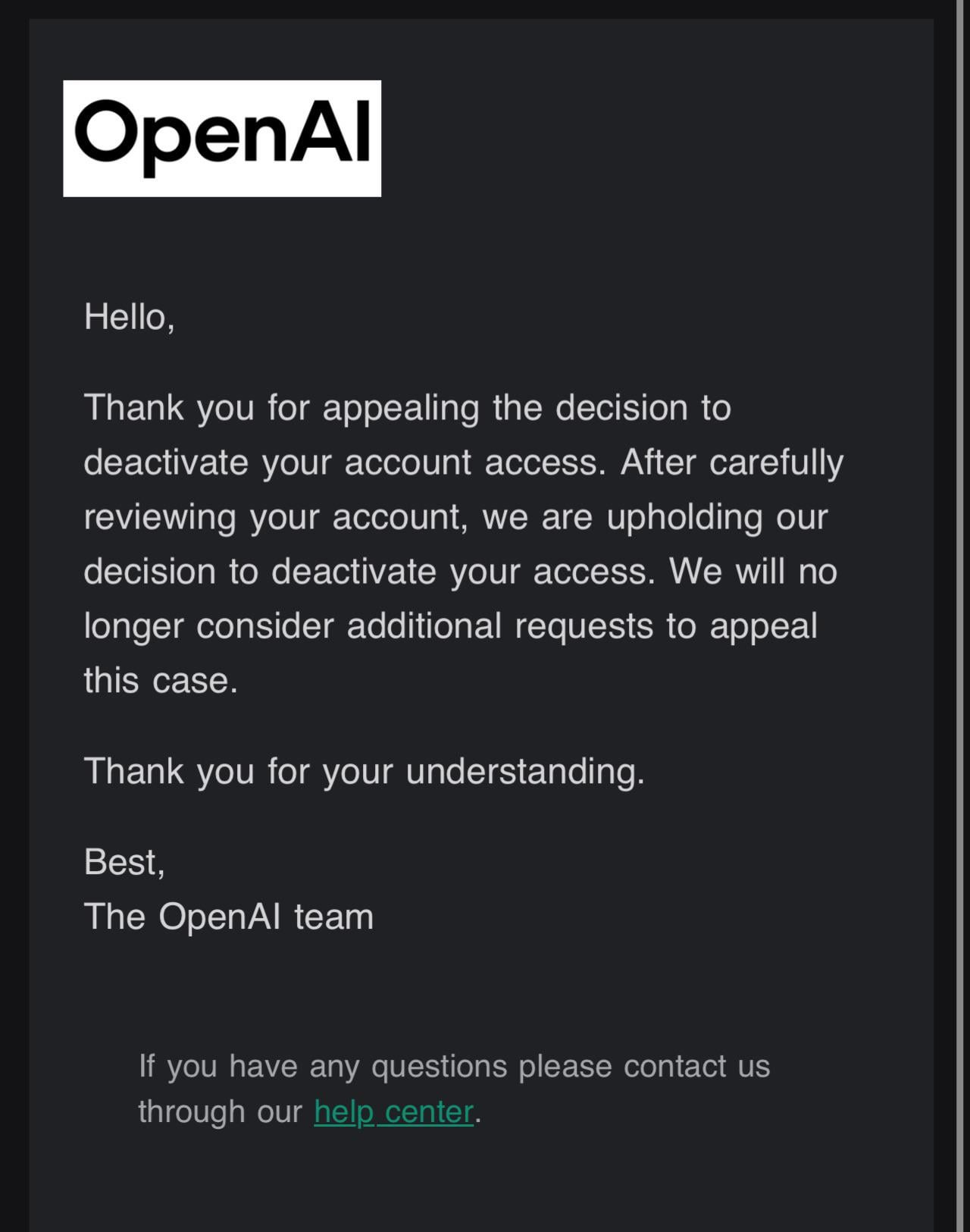The height and width of the screenshot is (1232, 970).
Task: Open the help center link
Action: [393, 1111]
